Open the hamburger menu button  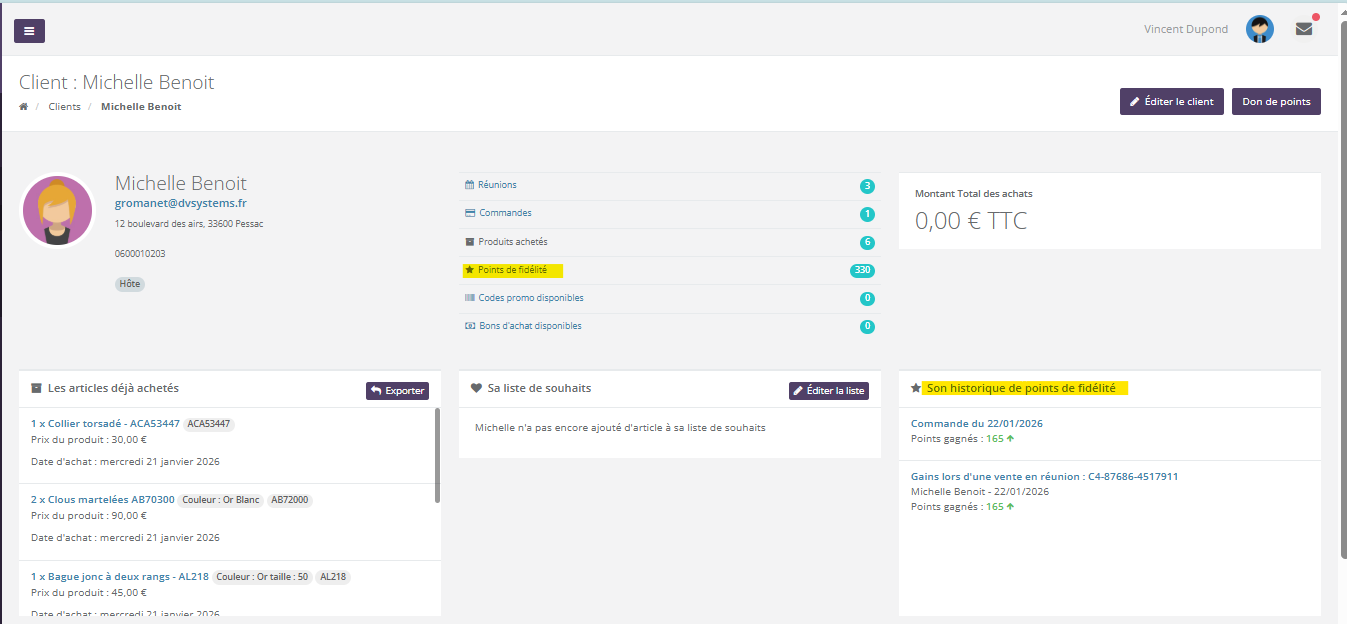29,31
